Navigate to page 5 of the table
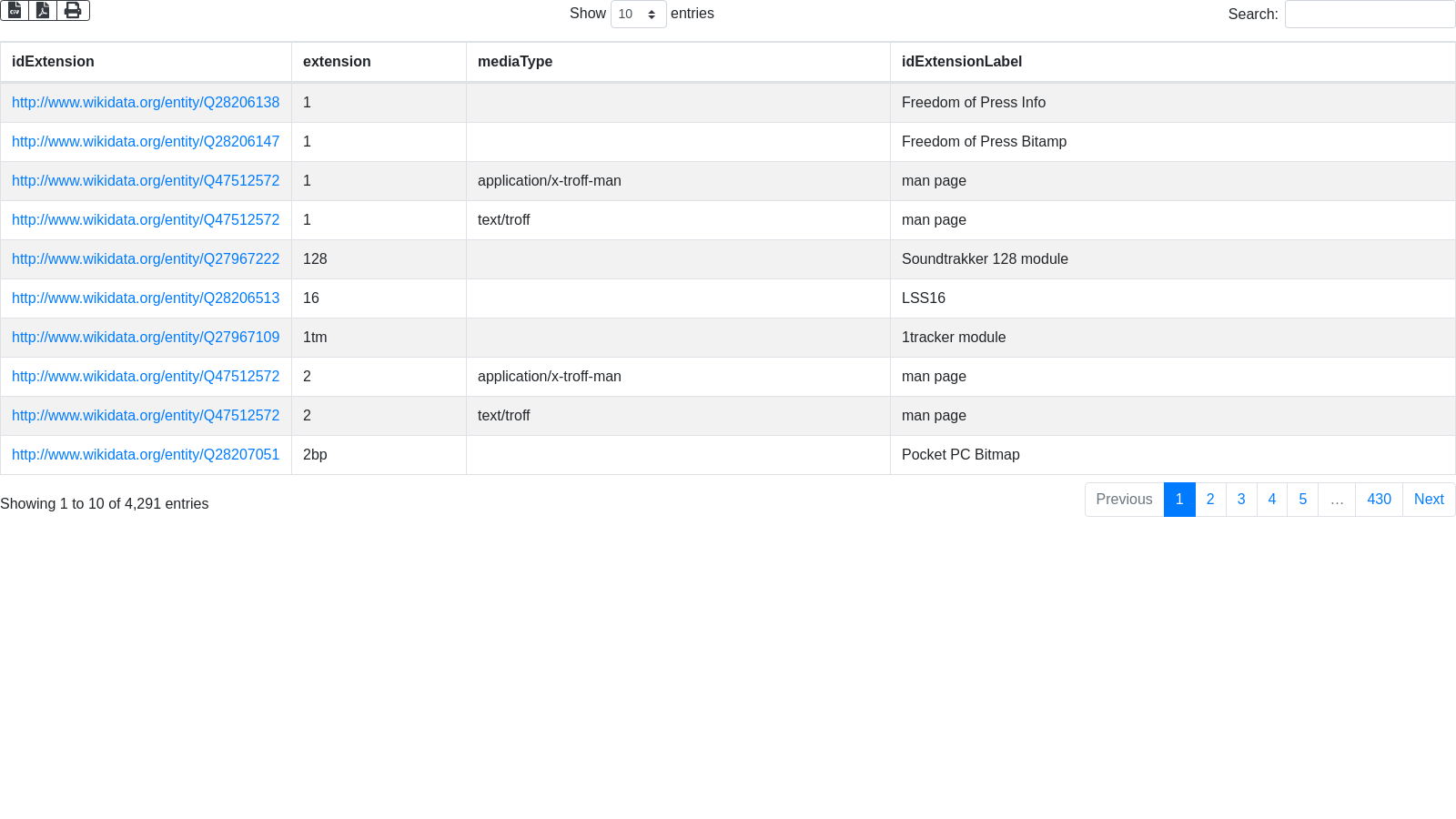1456x819 pixels. click(x=1303, y=500)
